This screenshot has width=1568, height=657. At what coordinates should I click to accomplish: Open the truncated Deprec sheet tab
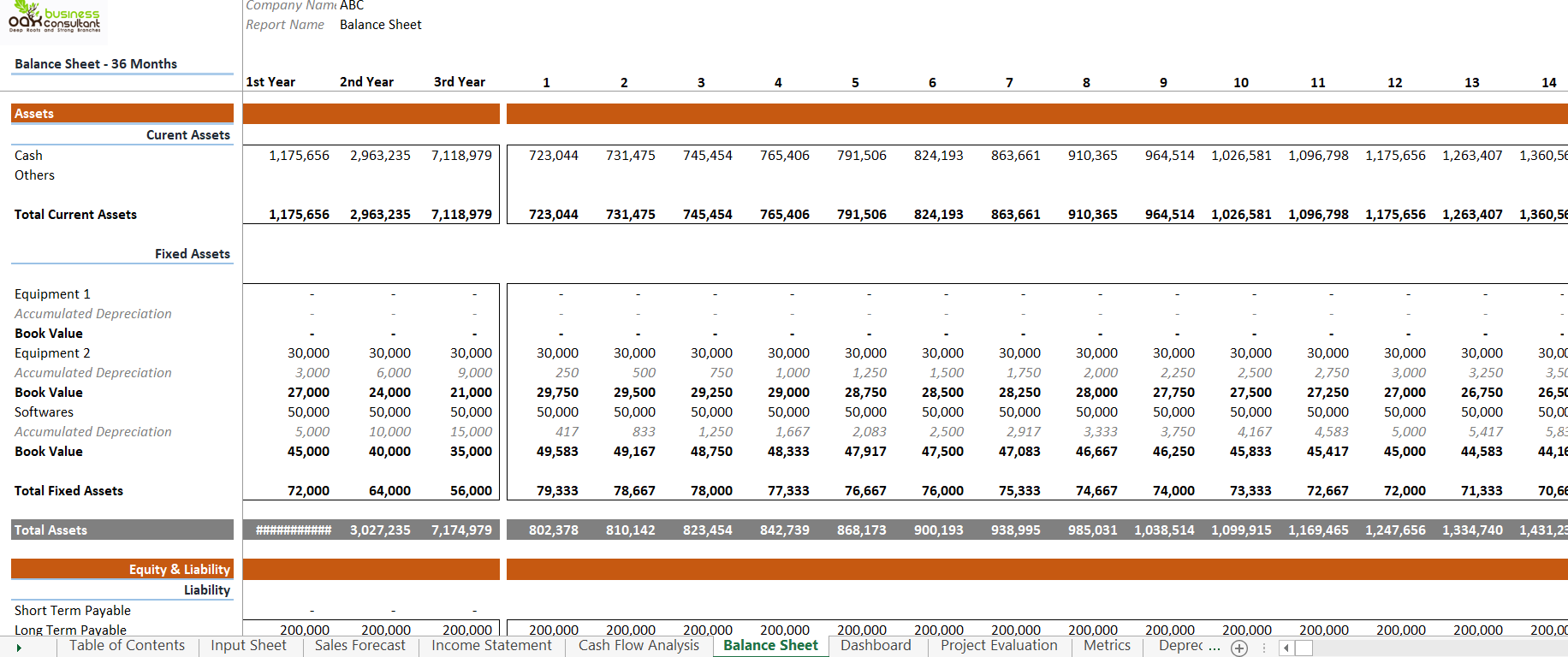click(1180, 646)
